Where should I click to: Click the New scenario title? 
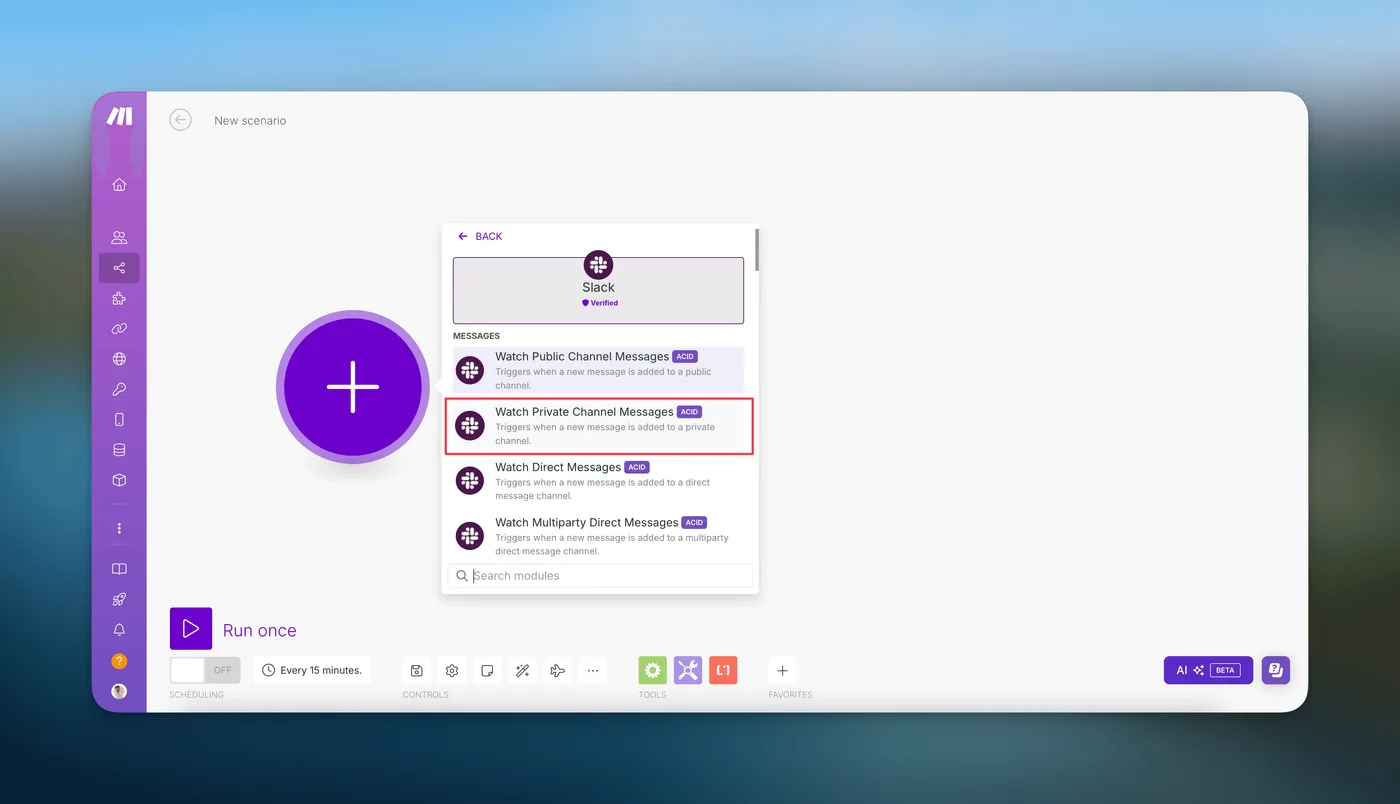250,120
